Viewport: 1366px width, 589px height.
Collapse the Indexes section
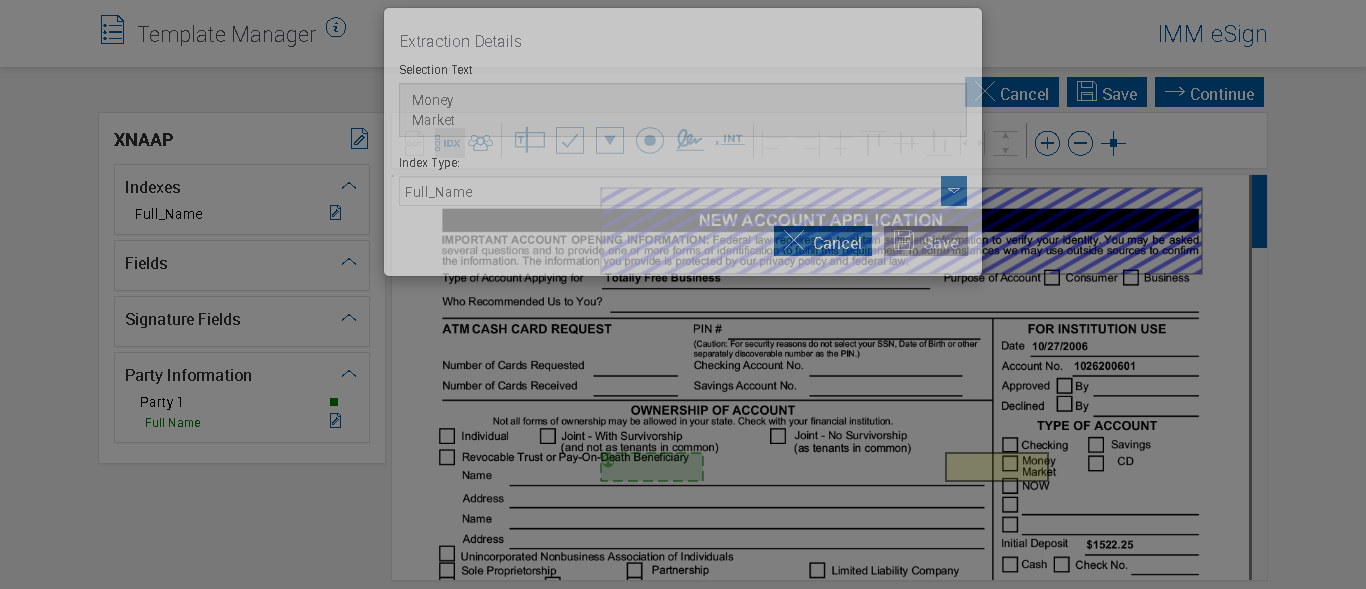click(349, 186)
